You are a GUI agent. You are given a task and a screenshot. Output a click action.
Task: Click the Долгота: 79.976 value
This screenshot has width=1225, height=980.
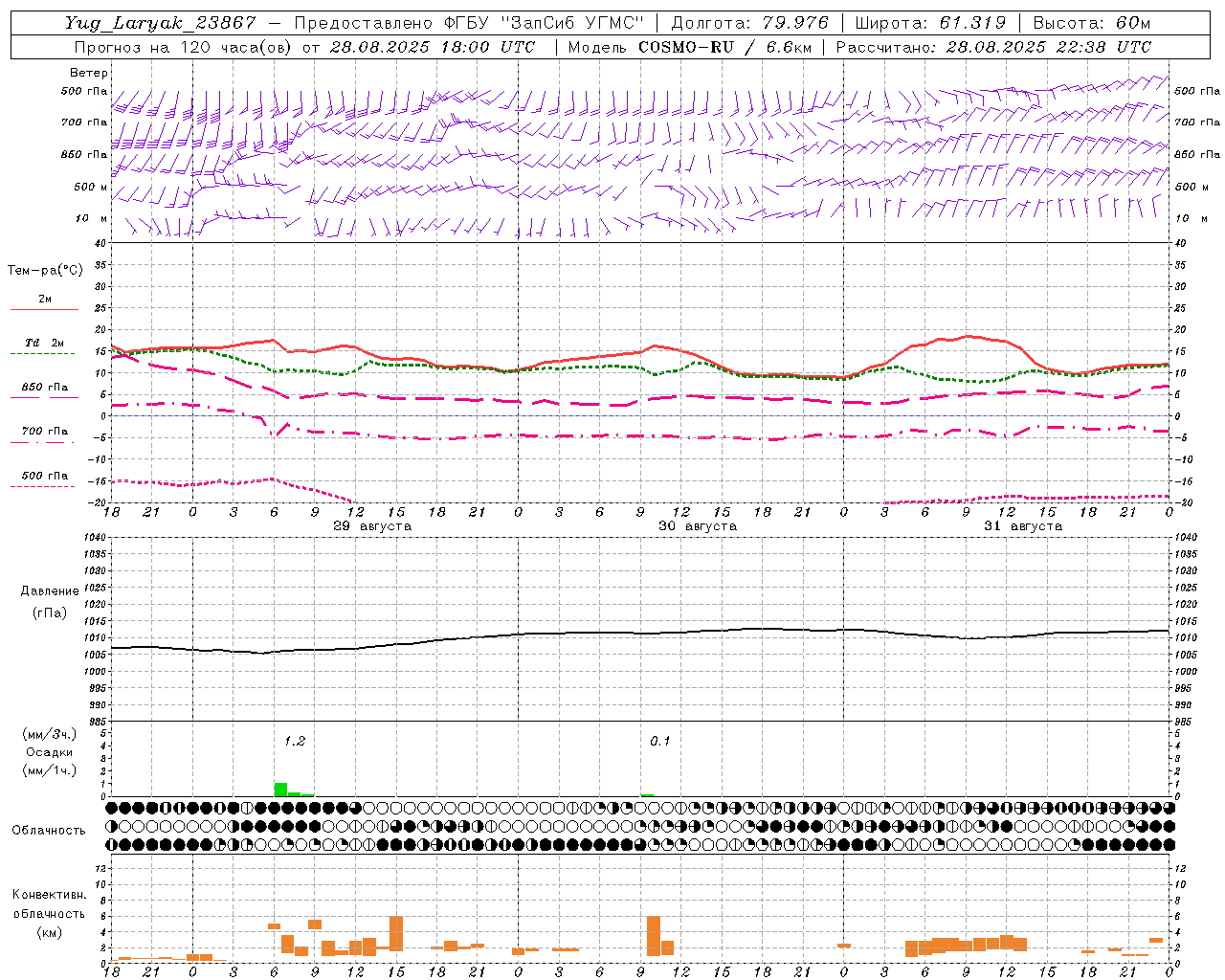(750, 24)
